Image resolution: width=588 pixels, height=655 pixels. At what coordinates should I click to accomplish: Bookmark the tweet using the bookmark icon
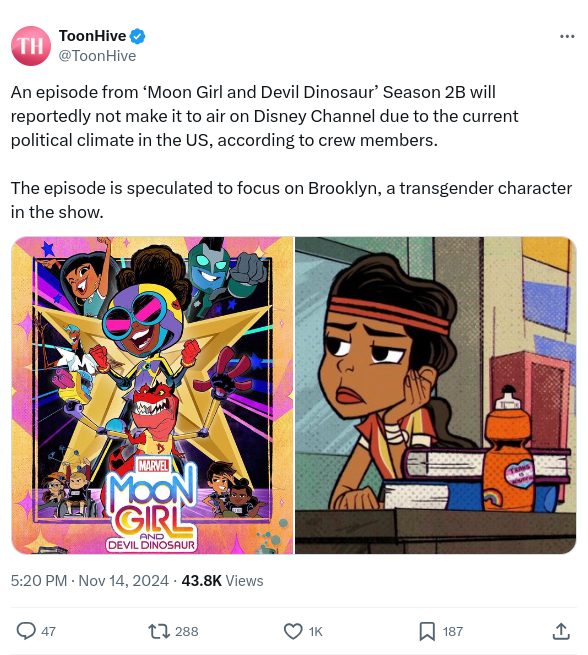(x=427, y=631)
